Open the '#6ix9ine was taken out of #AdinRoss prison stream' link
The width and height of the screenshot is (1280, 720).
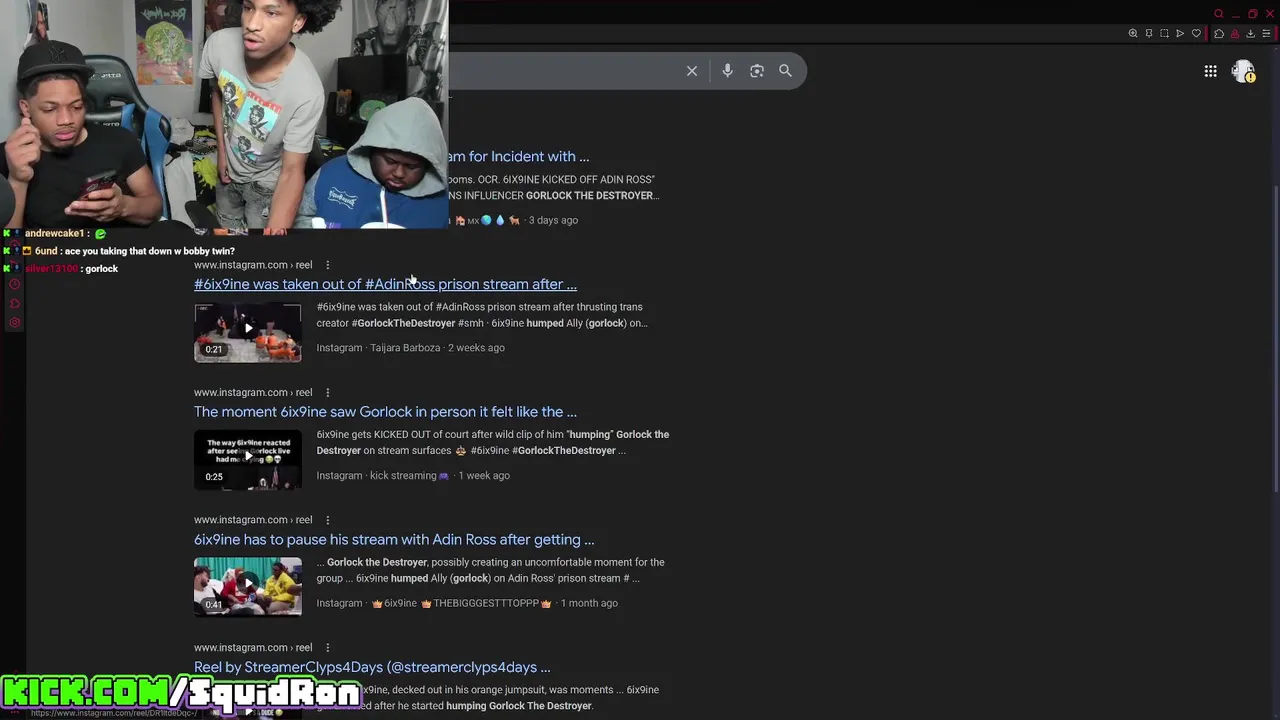[385, 284]
